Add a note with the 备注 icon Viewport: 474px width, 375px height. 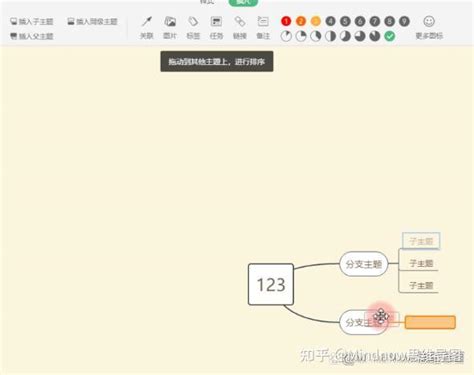[x=263, y=28]
